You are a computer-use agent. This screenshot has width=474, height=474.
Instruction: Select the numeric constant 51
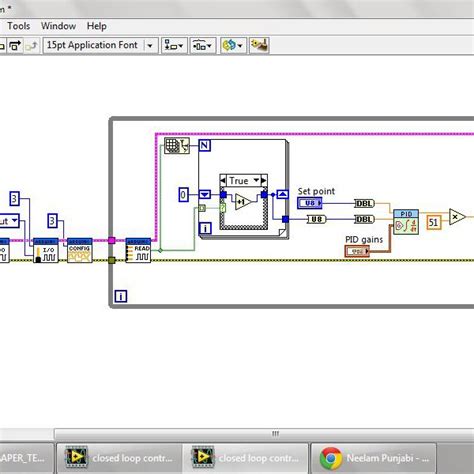433,222
